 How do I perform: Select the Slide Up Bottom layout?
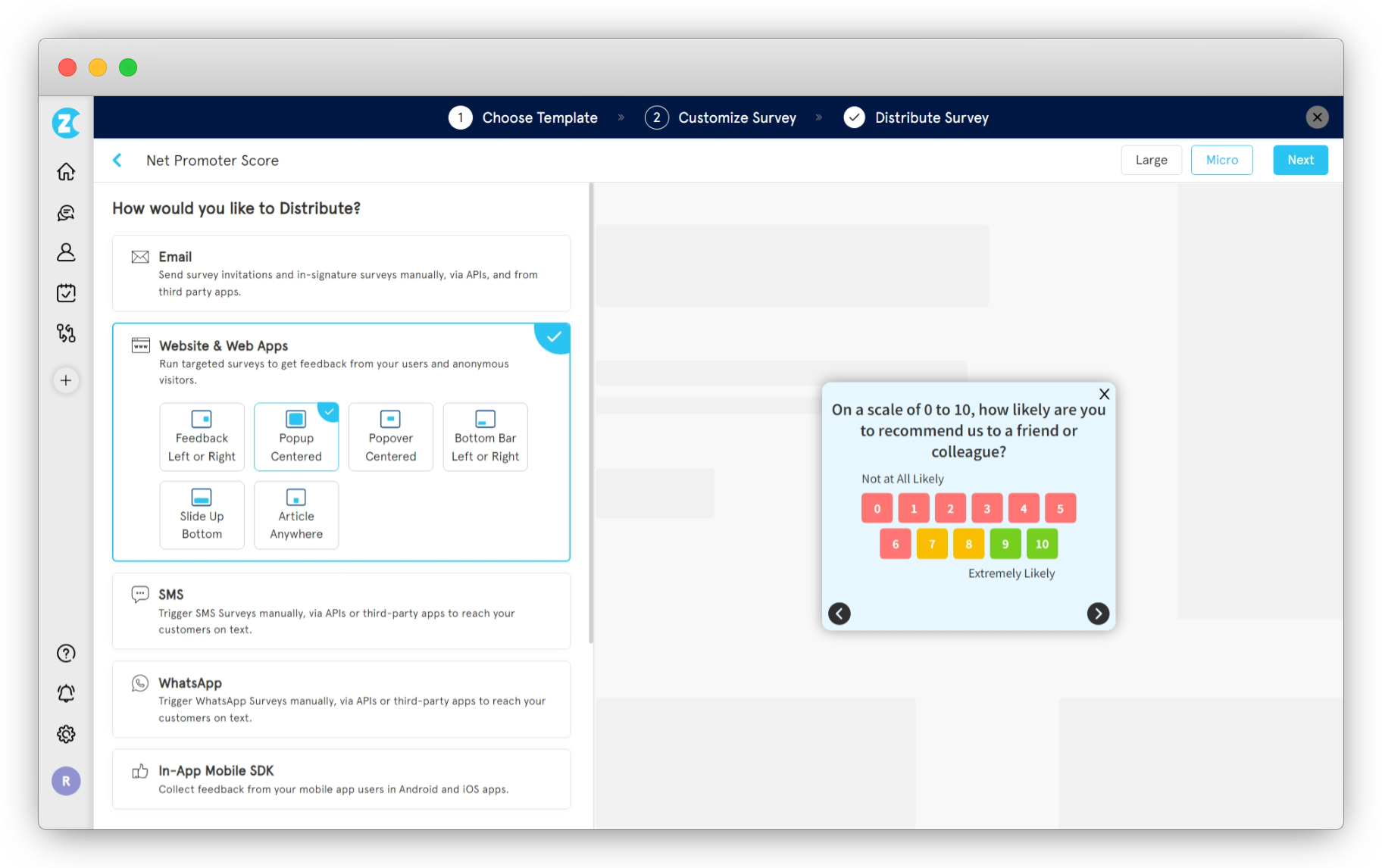(202, 515)
